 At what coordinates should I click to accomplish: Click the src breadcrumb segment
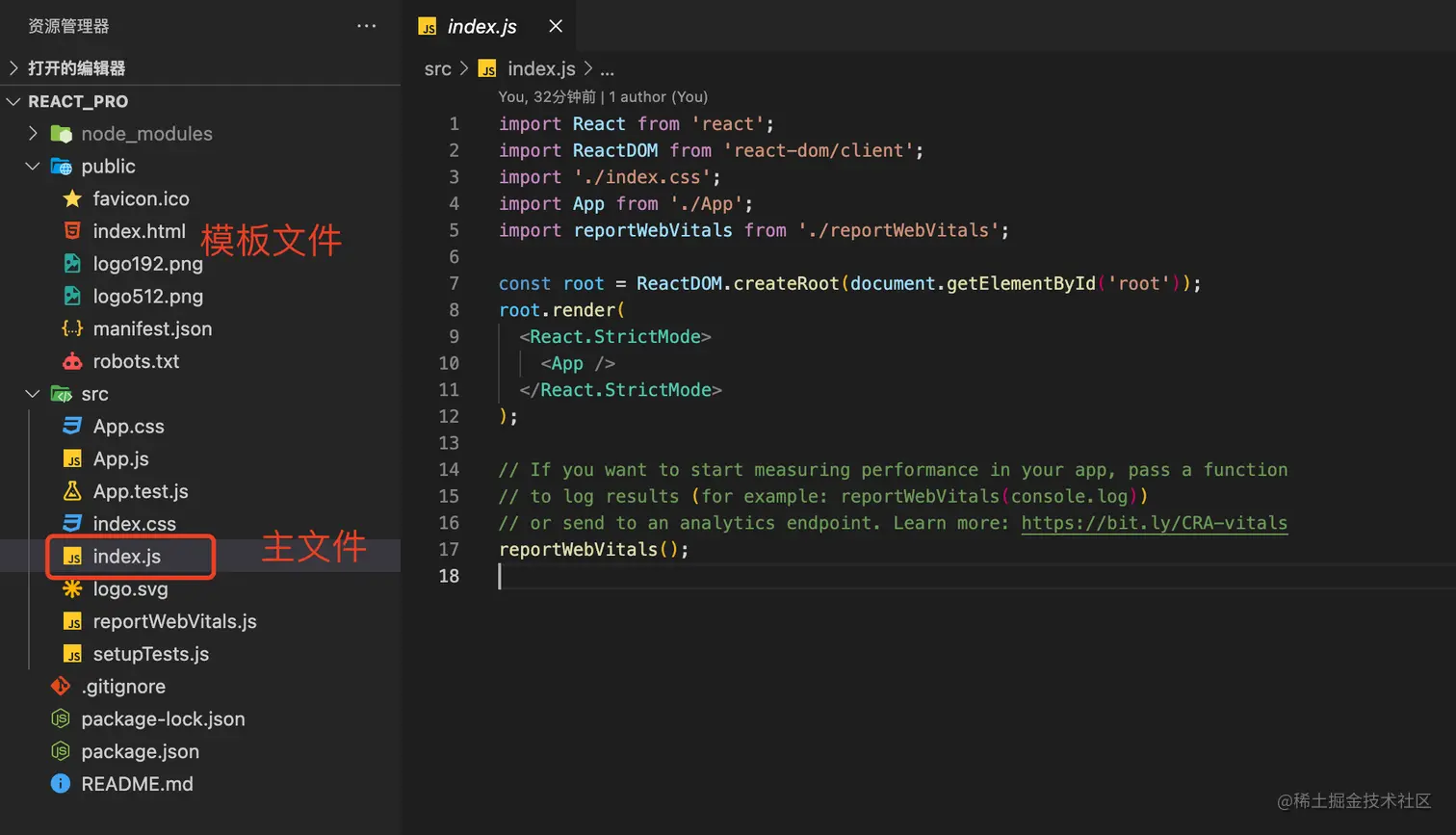pos(437,69)
